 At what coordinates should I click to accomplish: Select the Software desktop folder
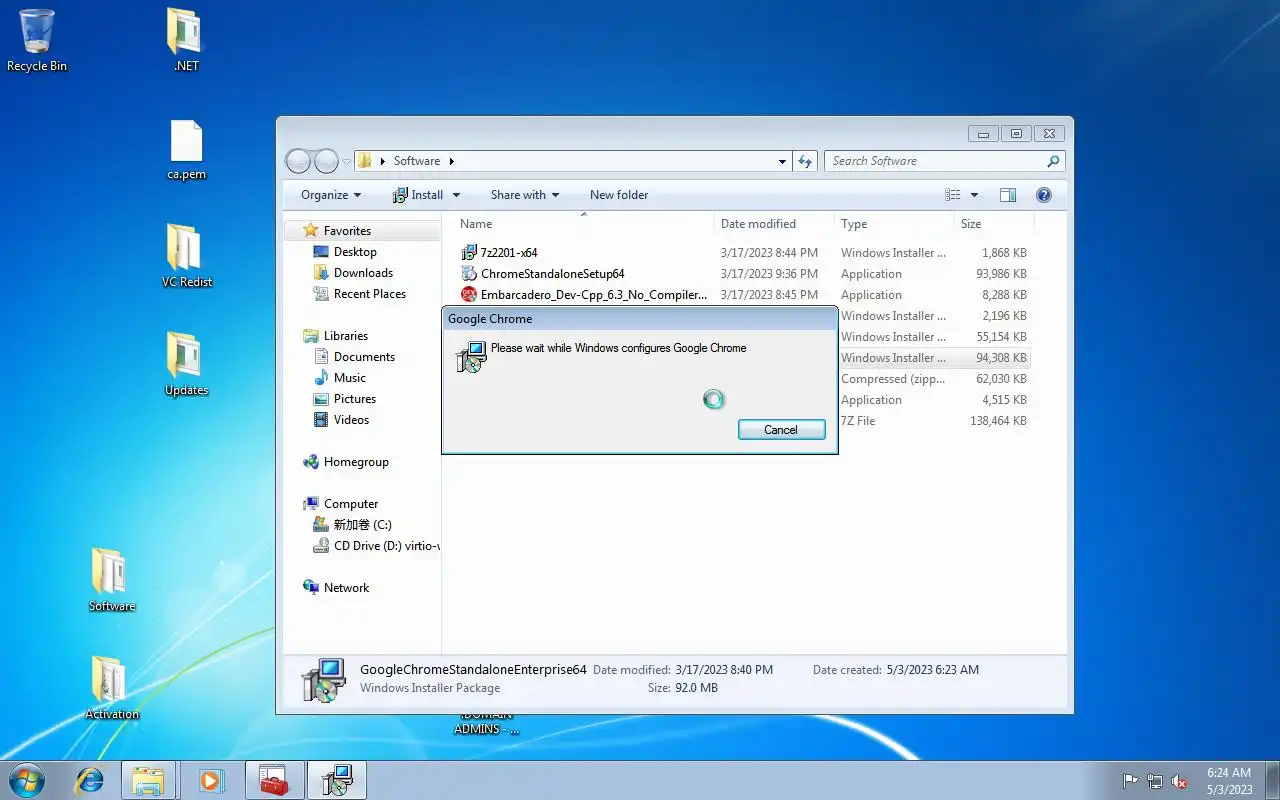click(x=112, y=581)
